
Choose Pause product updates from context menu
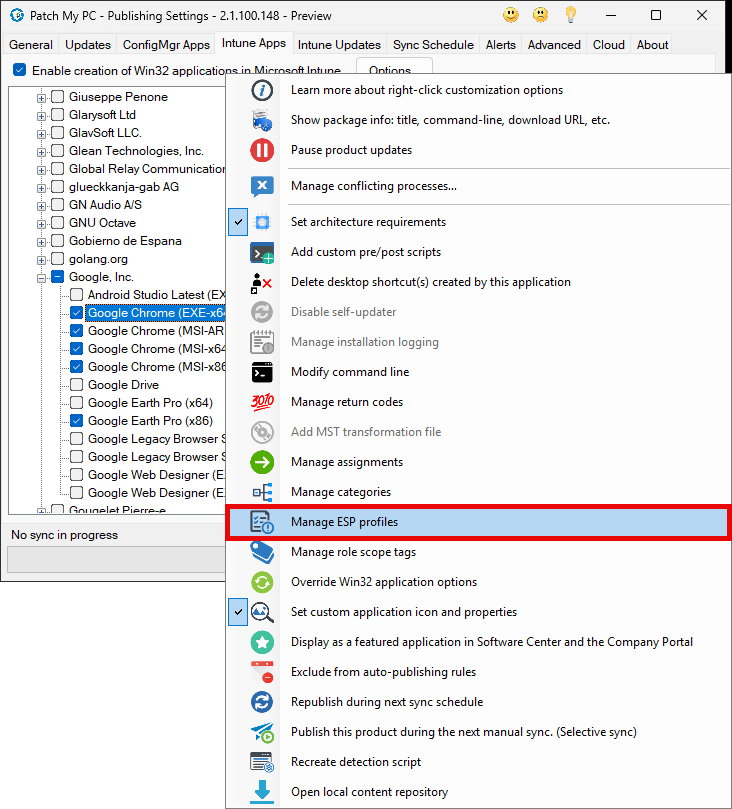point(479,150)
